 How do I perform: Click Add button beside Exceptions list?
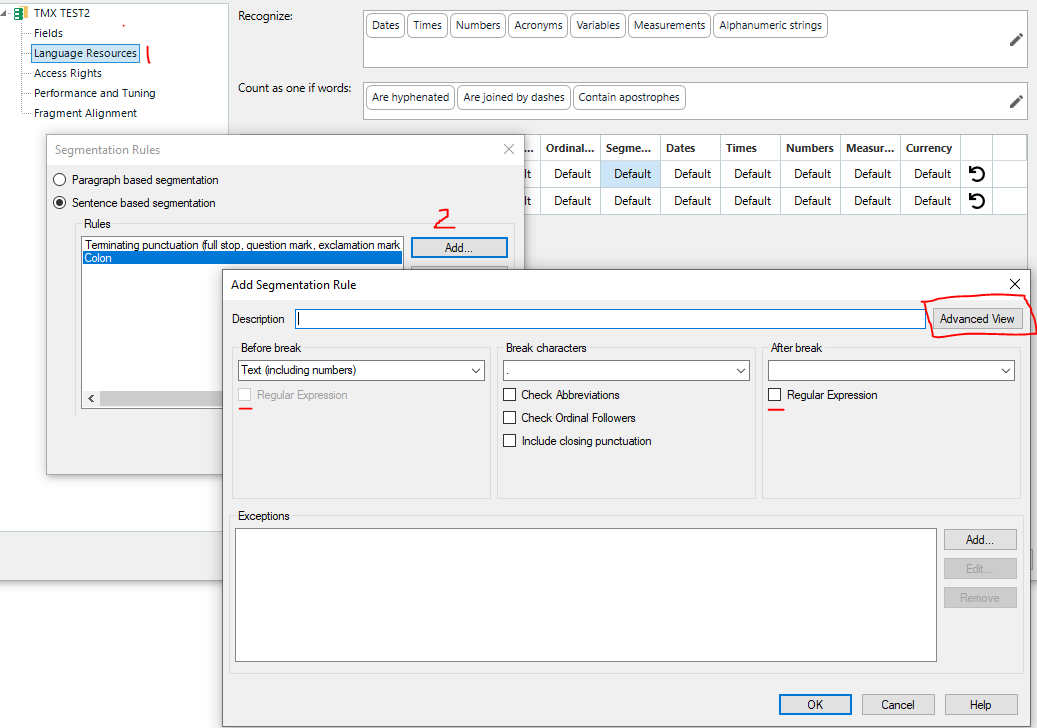979,540
